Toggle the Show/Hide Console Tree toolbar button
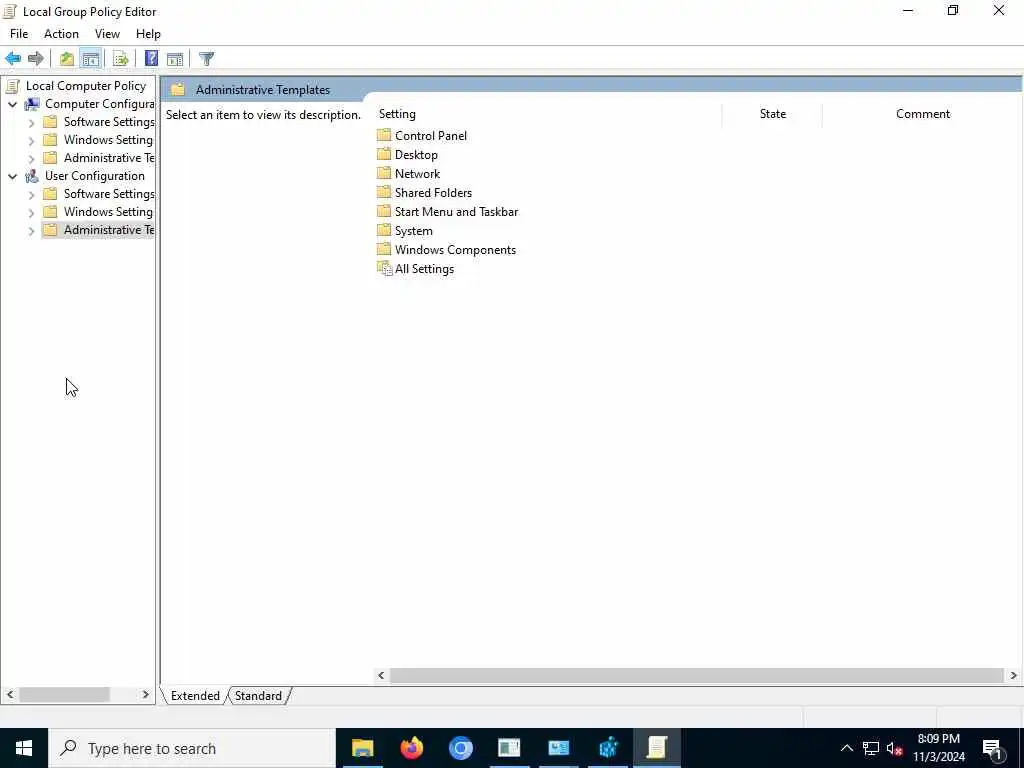The image size is (1024, 768). [91, 59]
